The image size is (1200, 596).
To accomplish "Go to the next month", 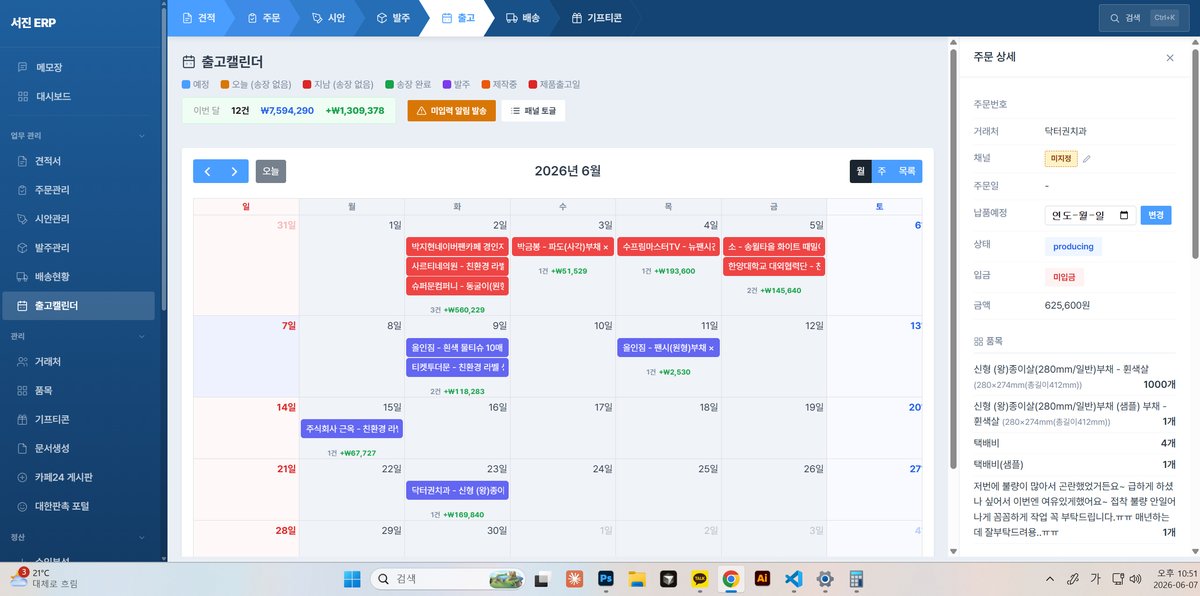I will (234, 171).
